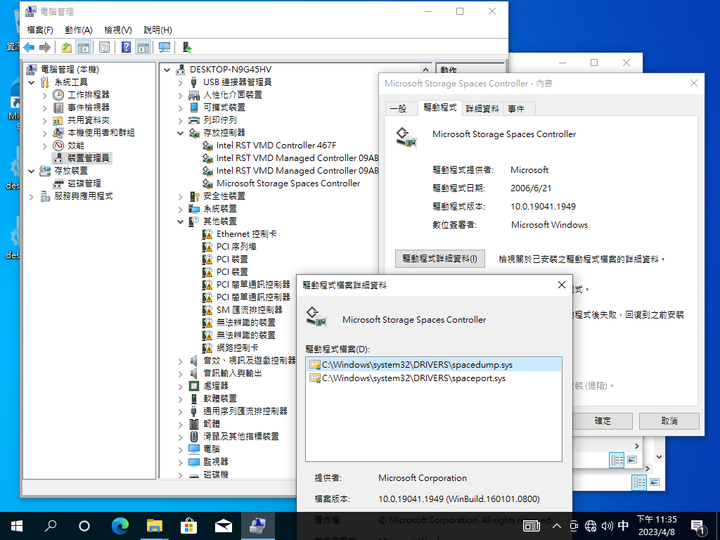Open the 動作(A) menu

[79, 30]
